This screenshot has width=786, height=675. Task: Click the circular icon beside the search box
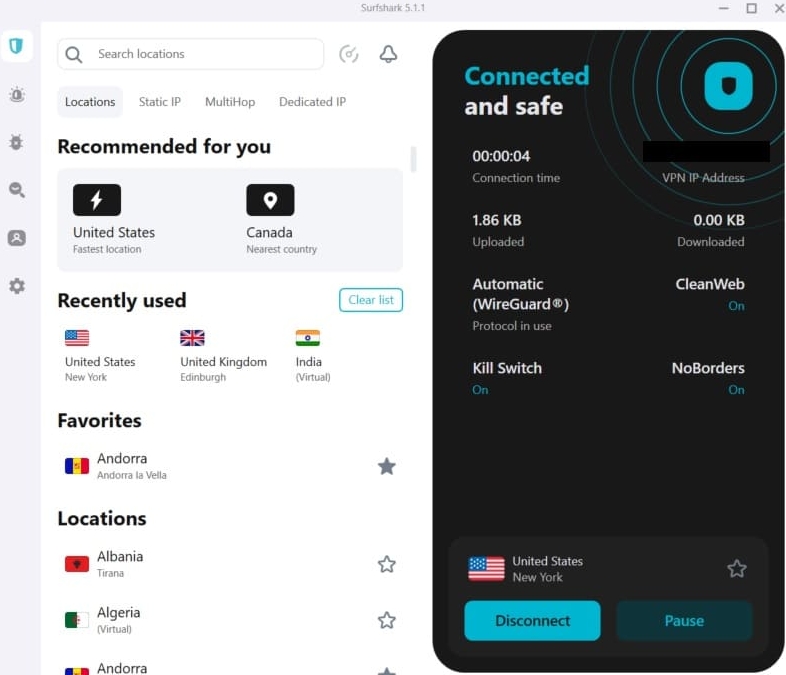coord(349,54)
